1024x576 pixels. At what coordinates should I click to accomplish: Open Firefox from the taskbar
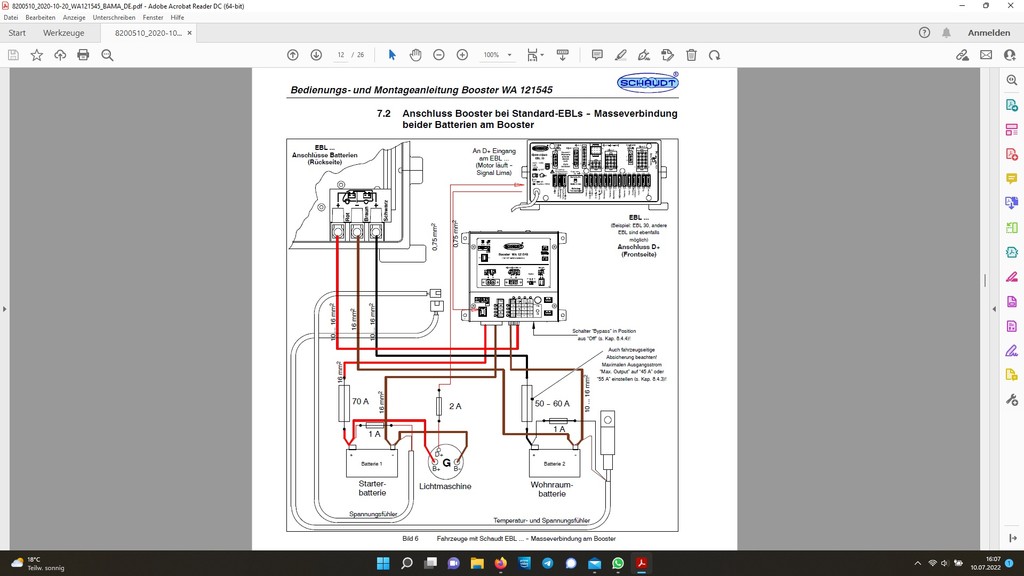pyautogui.click(x=501, y=563)
